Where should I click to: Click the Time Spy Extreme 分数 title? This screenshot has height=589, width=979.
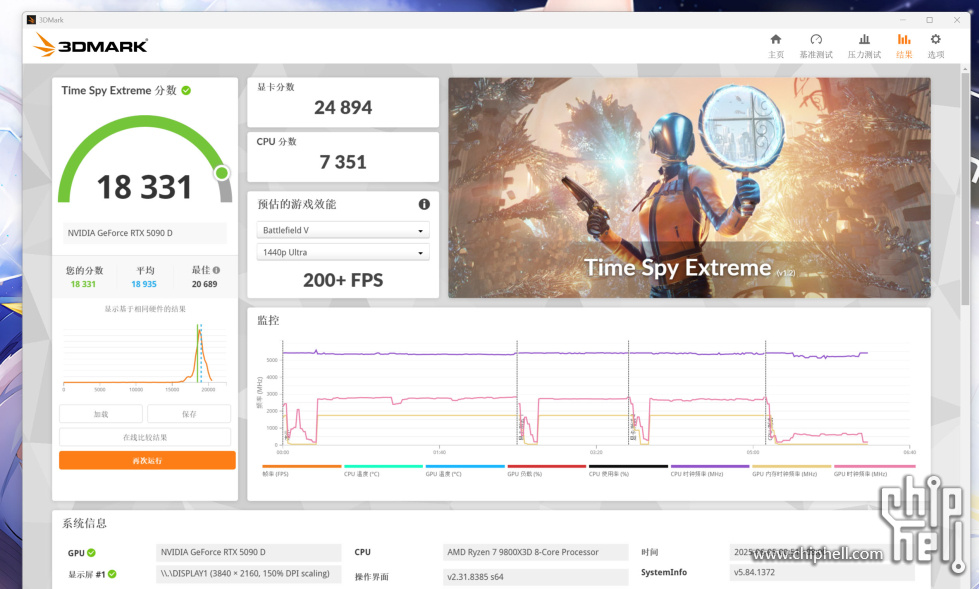point(119,91)
